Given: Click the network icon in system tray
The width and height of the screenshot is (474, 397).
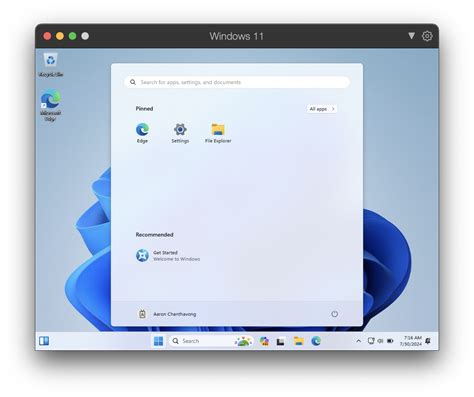Looking at the screenshot, I should (371, 341).
